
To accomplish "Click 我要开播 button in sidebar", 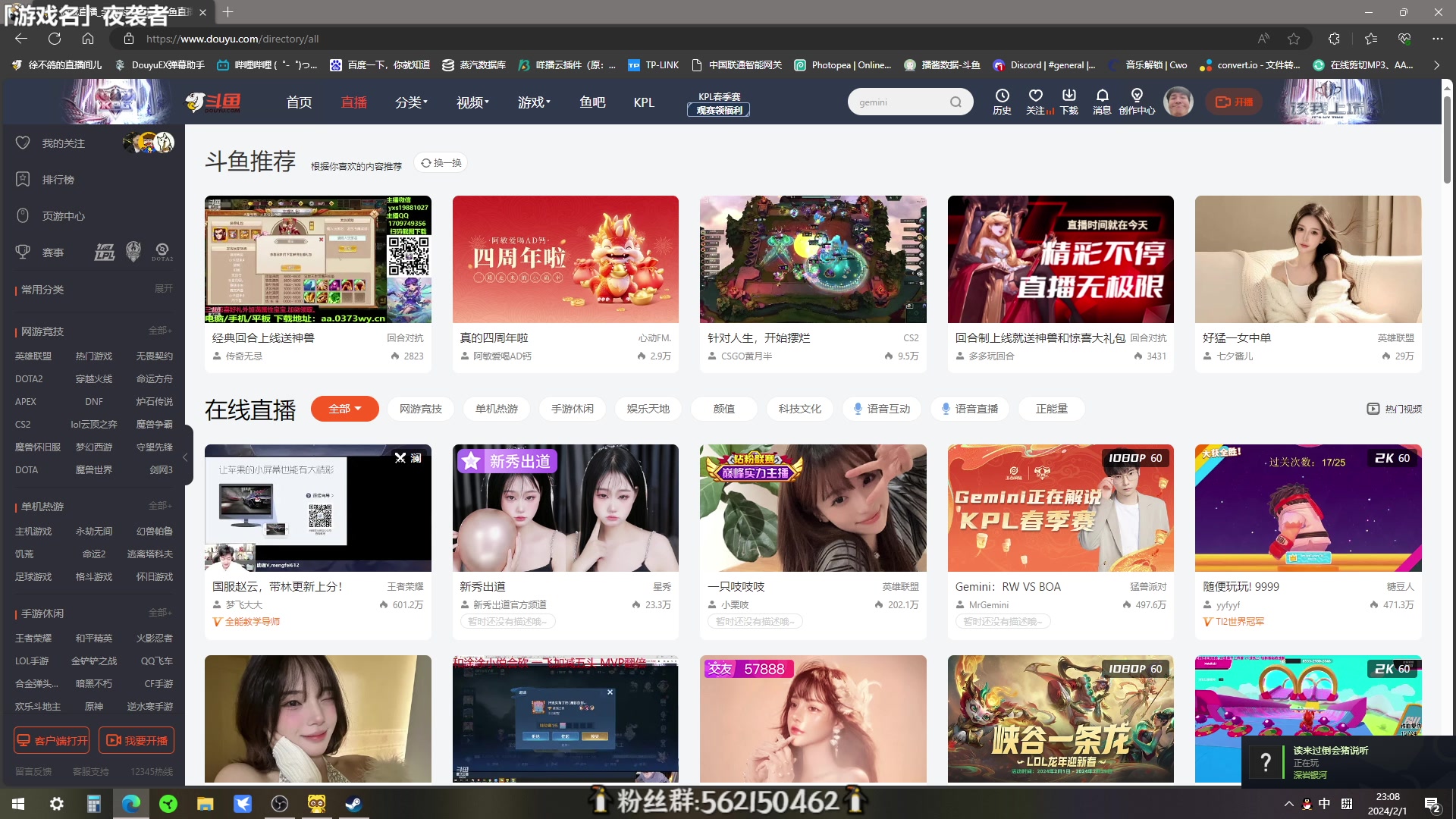I will [x=136, y=740].
